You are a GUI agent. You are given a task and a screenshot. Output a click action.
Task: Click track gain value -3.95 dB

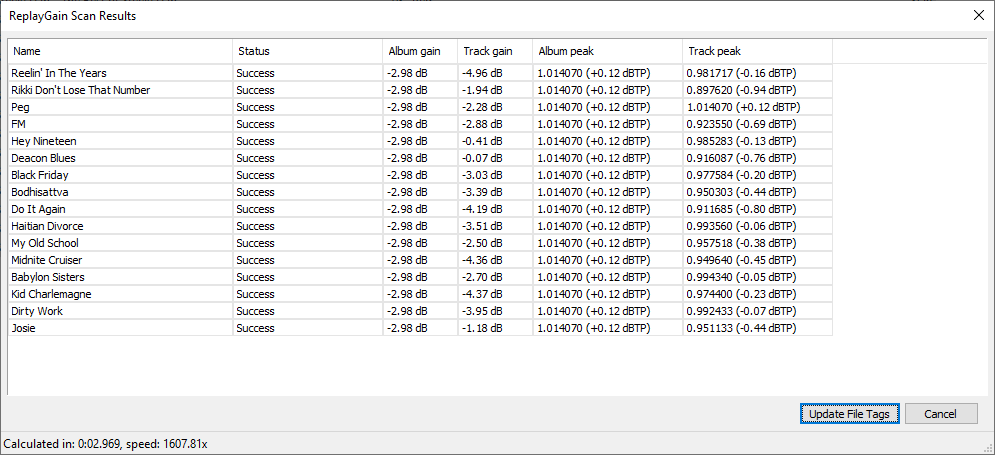pyautogui.click(x=482, y=311)
